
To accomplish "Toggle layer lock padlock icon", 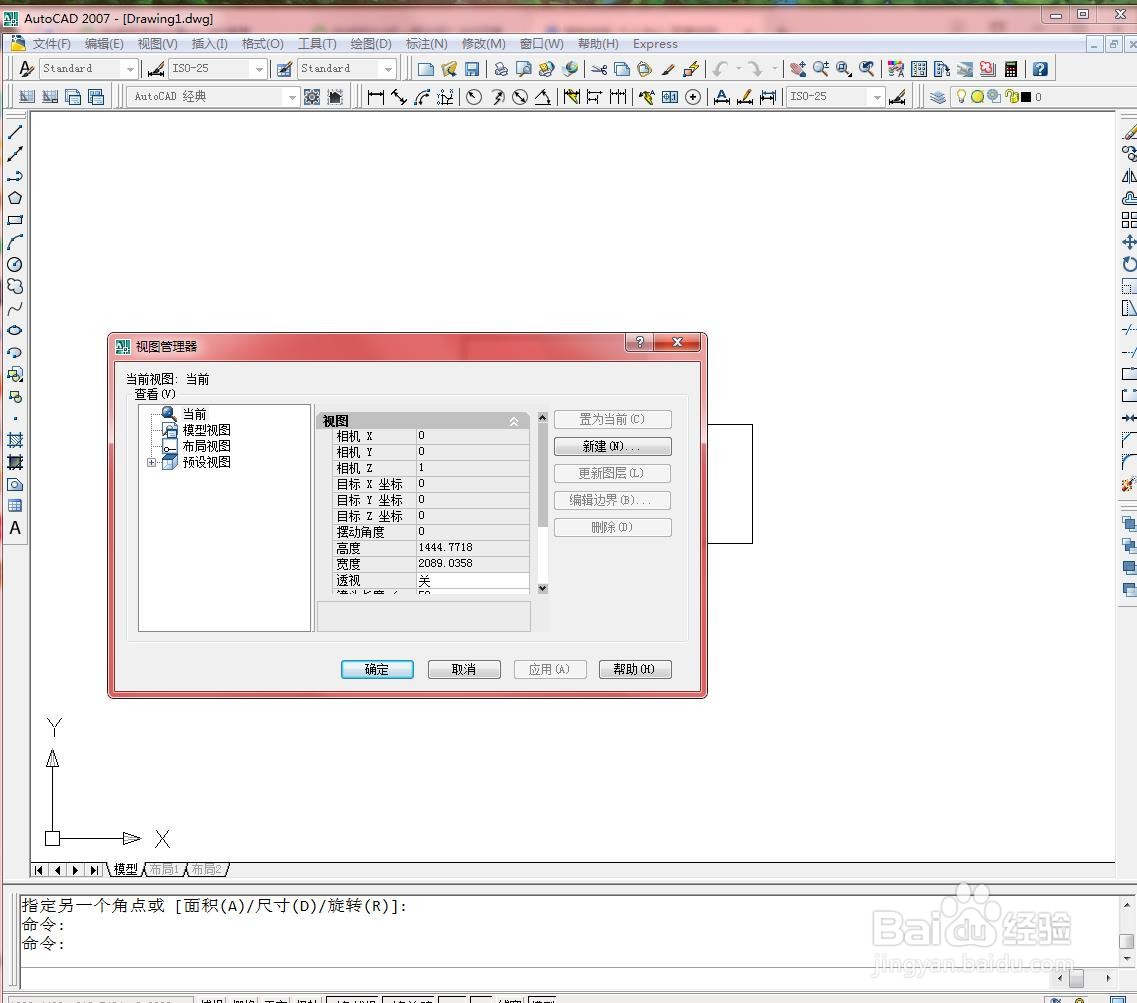I will coord(1011,96).
